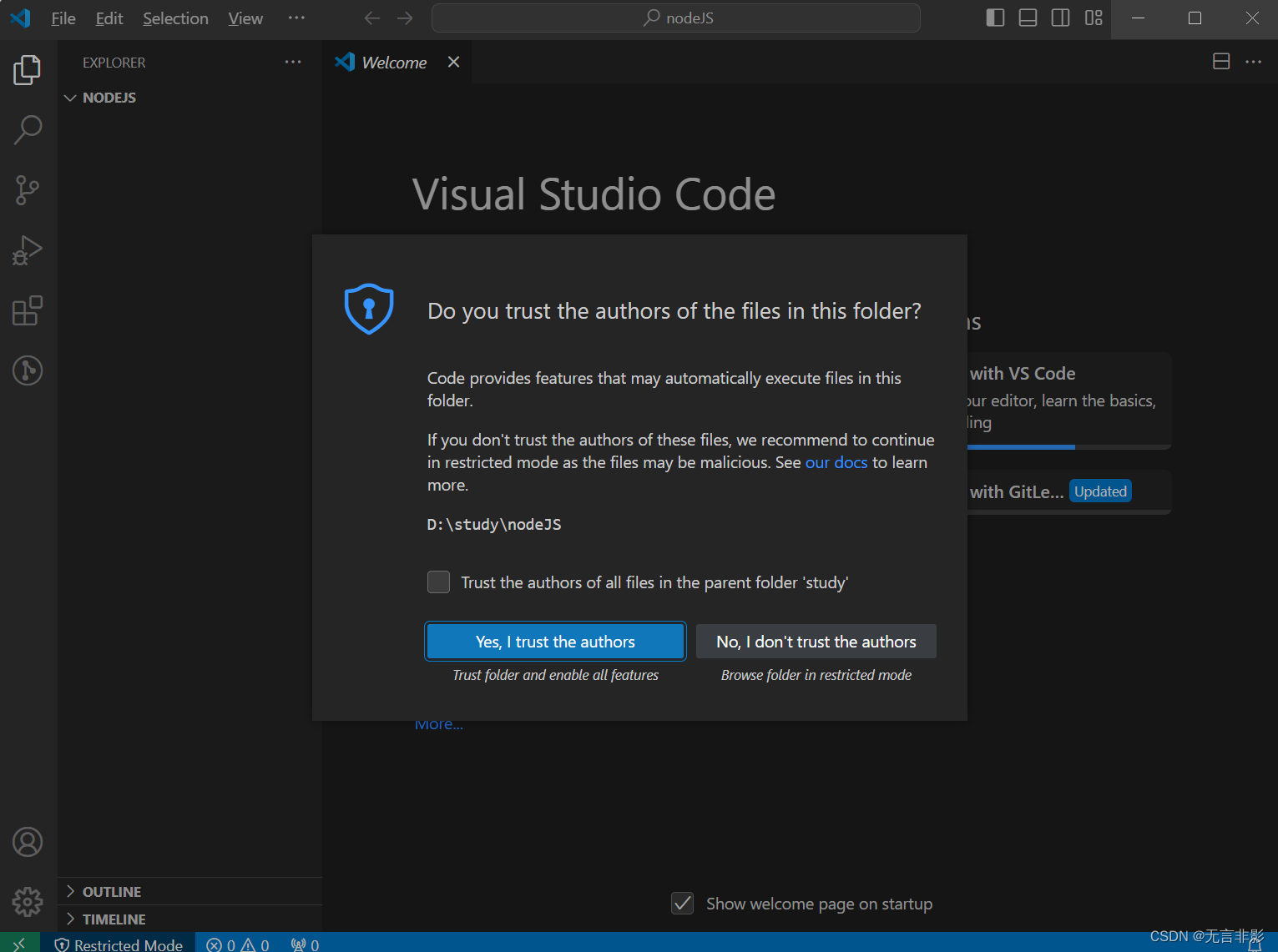Open the Edit menu

coord(109,18)
